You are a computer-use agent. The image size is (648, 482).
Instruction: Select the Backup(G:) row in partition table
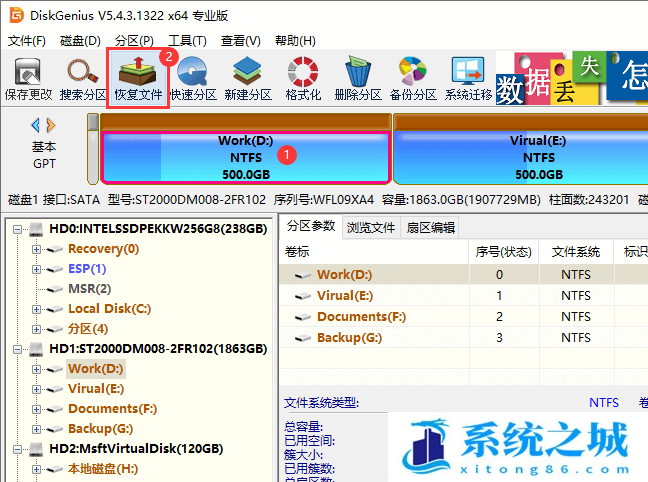coord(464,338)
